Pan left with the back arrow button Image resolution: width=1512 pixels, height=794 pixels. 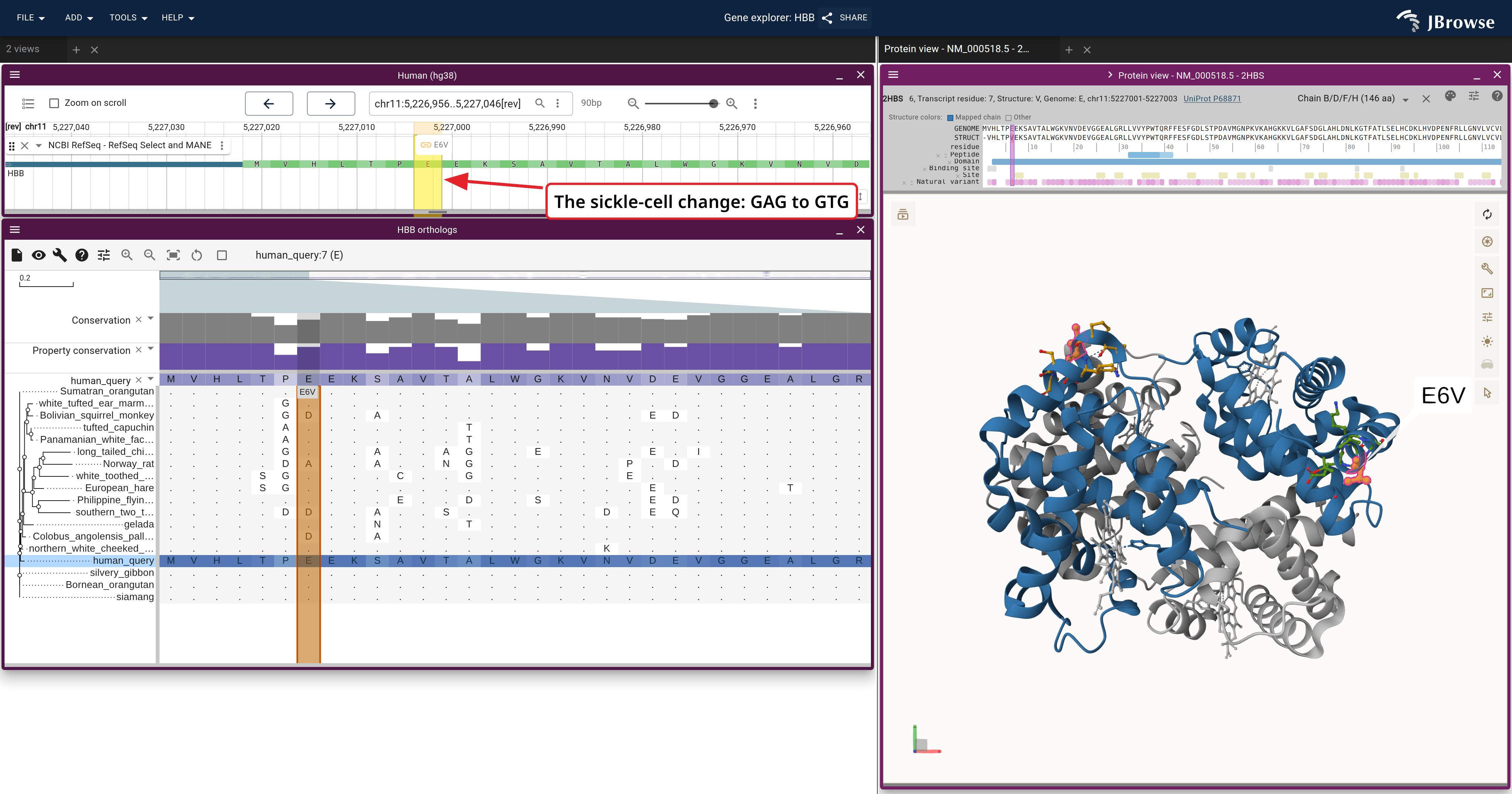[x=269, y=103]
